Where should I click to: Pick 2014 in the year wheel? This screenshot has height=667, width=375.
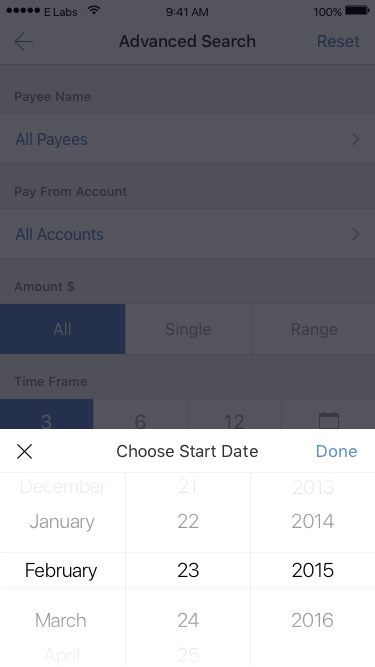pyautogui.click(x=312, y=522)
